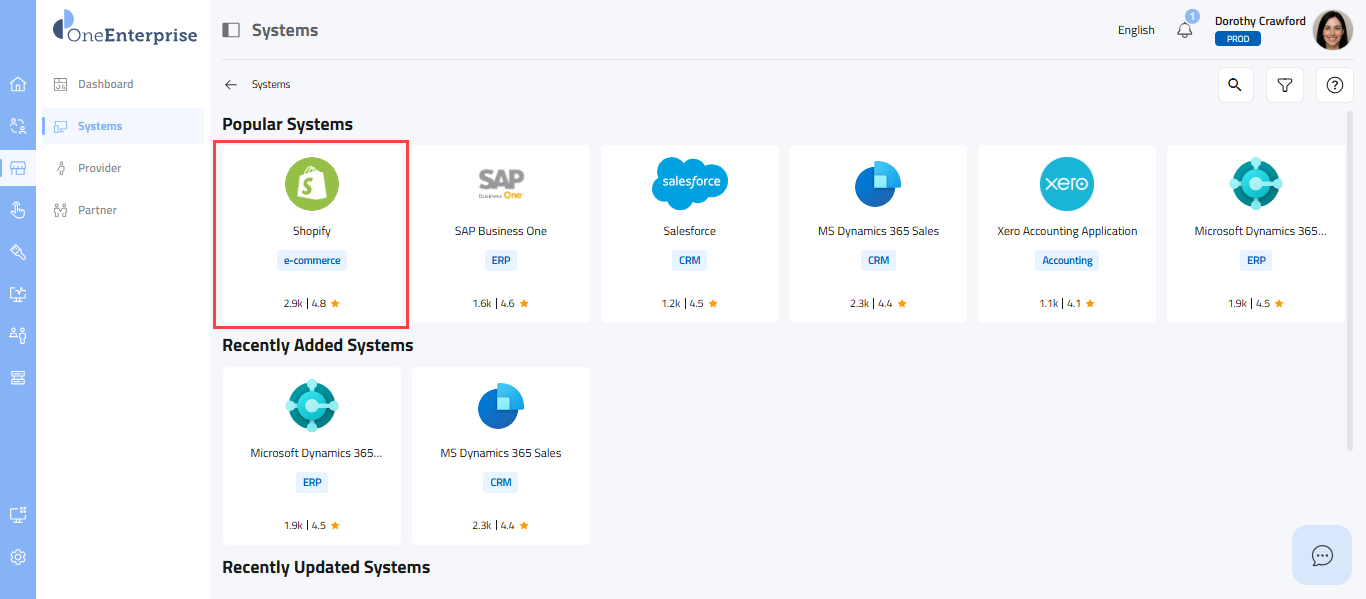Open the filter funnel icon
The height and width of the screenshot is (599, 1366).
pos(1285,85)
